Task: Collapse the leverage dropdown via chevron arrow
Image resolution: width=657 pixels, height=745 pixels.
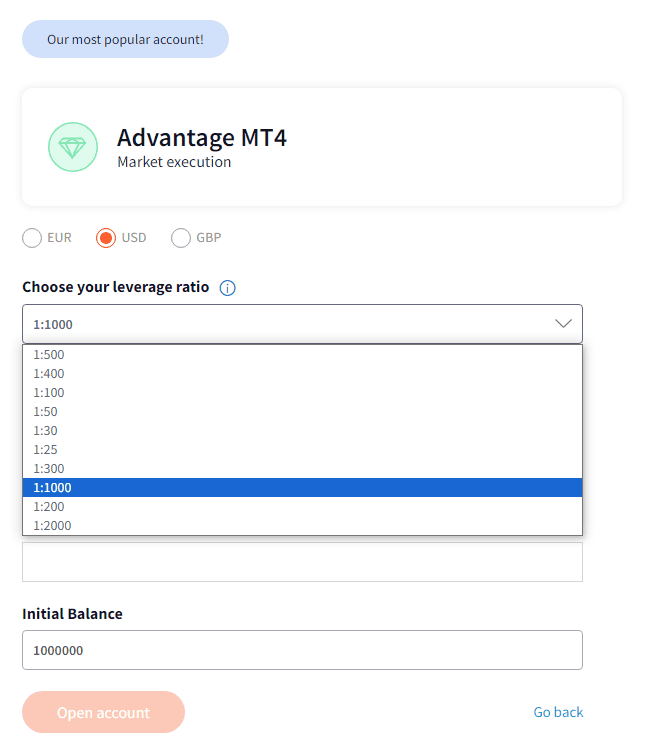Action: [x=563, y=324]
